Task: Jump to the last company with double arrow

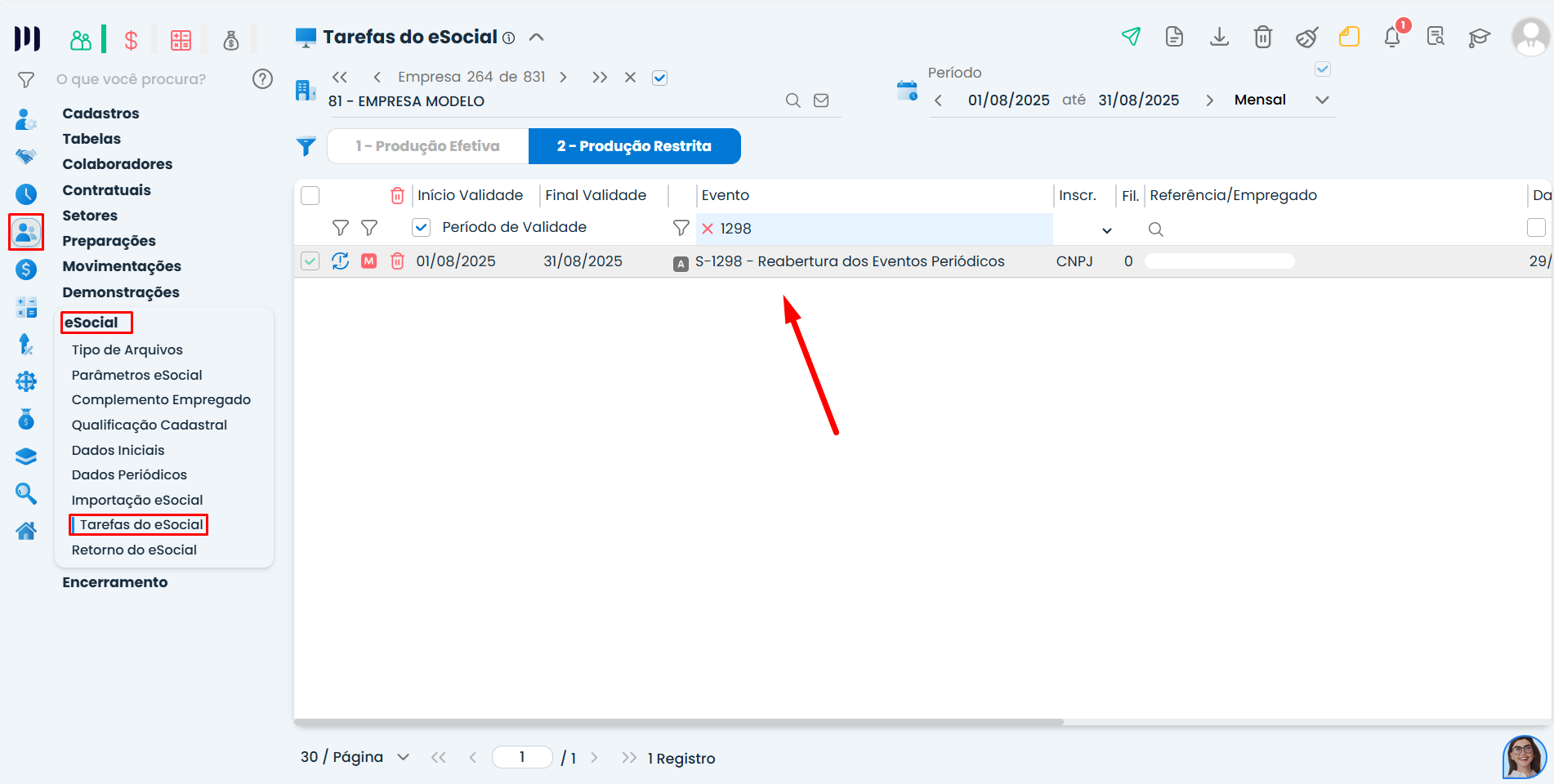Action: 600,78
